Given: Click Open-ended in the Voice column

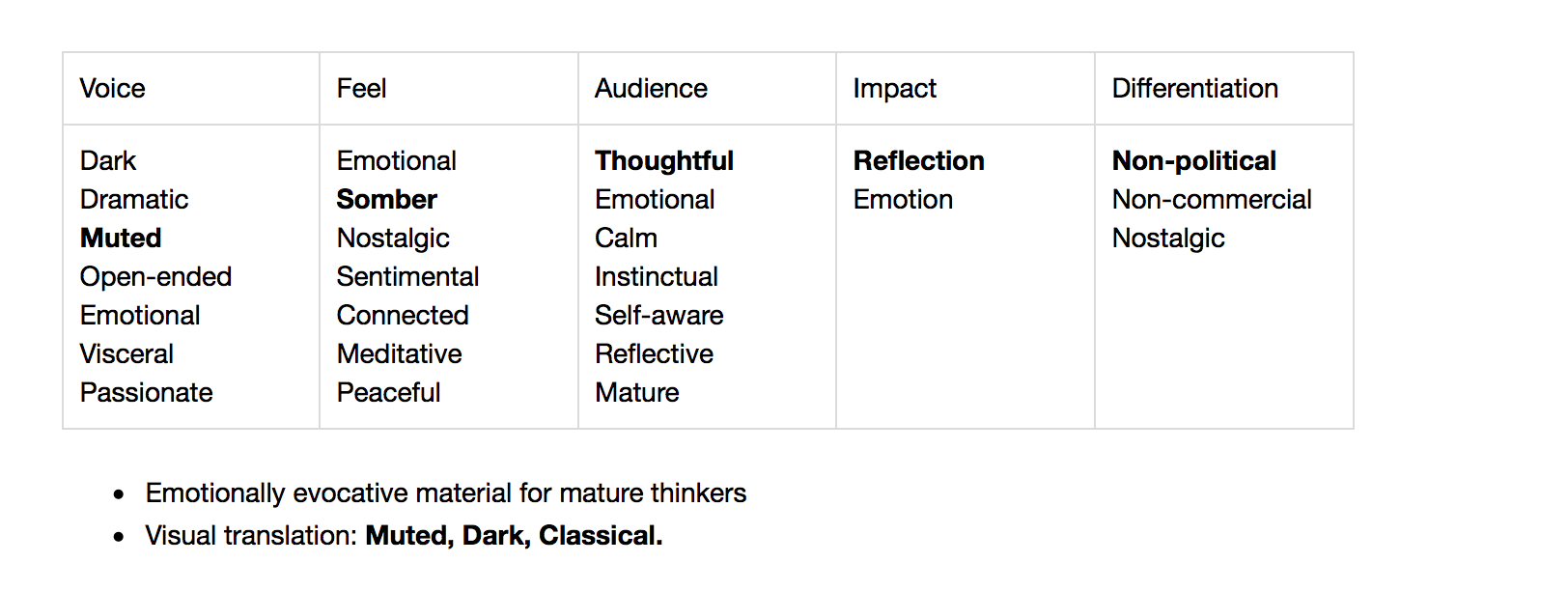Looking at the screenshot, I should (155, 276).
